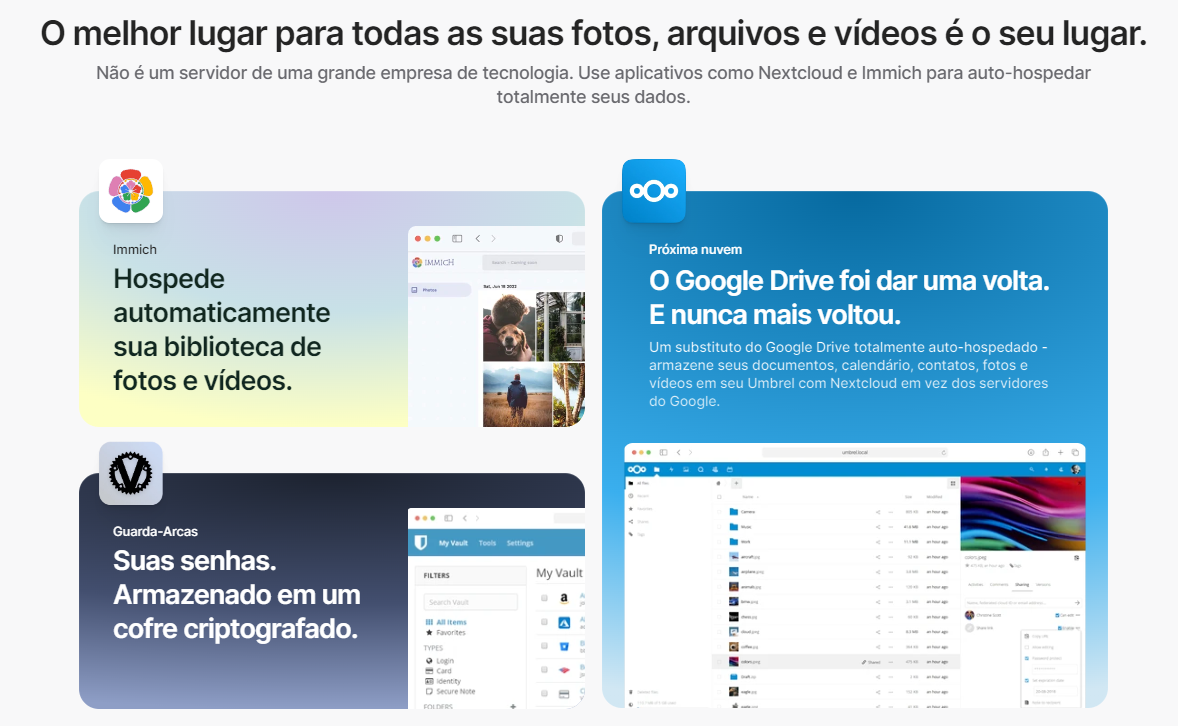
Task: Tick the select-all checkbox in Nextcloud's file list
Action: (719, 497)
